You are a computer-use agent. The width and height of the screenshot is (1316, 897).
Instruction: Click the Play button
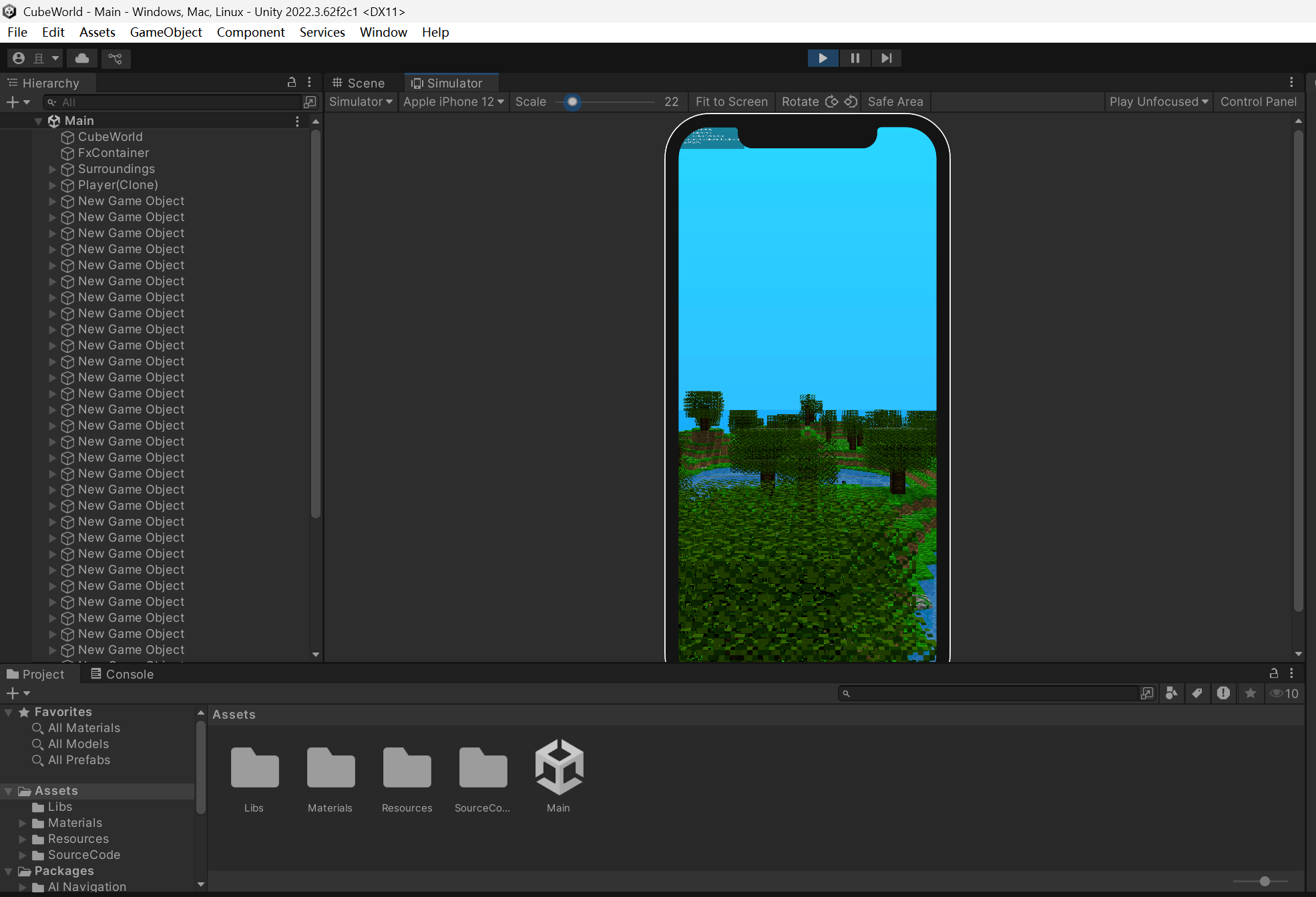pos(823,58)
